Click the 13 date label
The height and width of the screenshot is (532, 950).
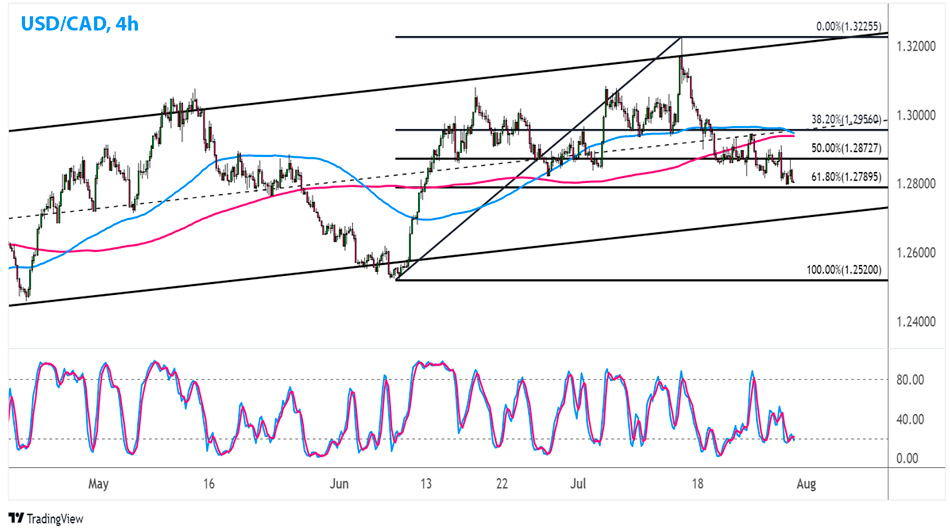pos(426,484)
